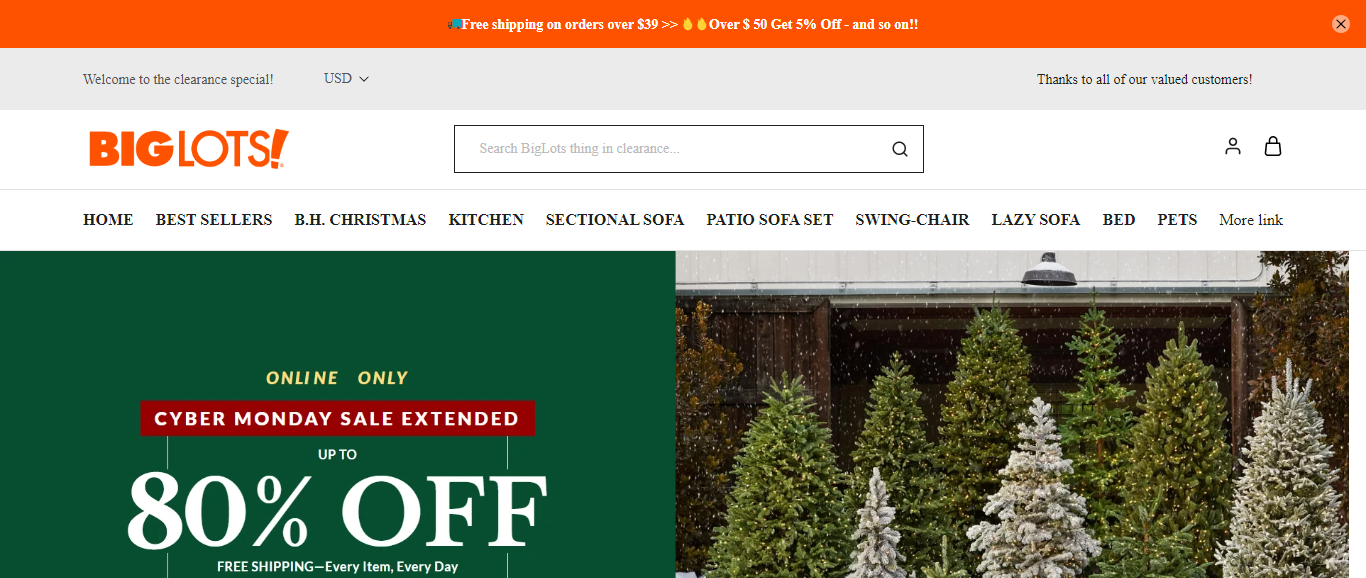Open the user account icon
Screen dimensions: 1366x578
coord(1233,147)
